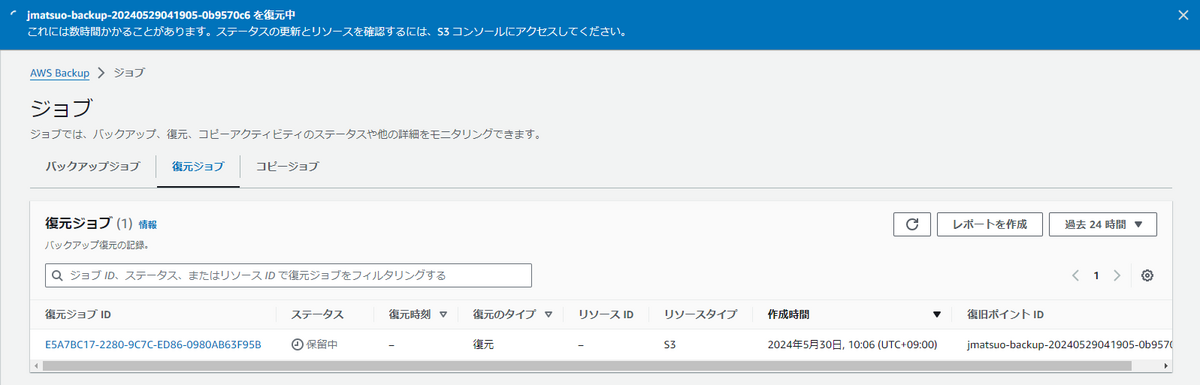Open the 情報 info link
Screen dimensions: 1200x385
point(147,225)
